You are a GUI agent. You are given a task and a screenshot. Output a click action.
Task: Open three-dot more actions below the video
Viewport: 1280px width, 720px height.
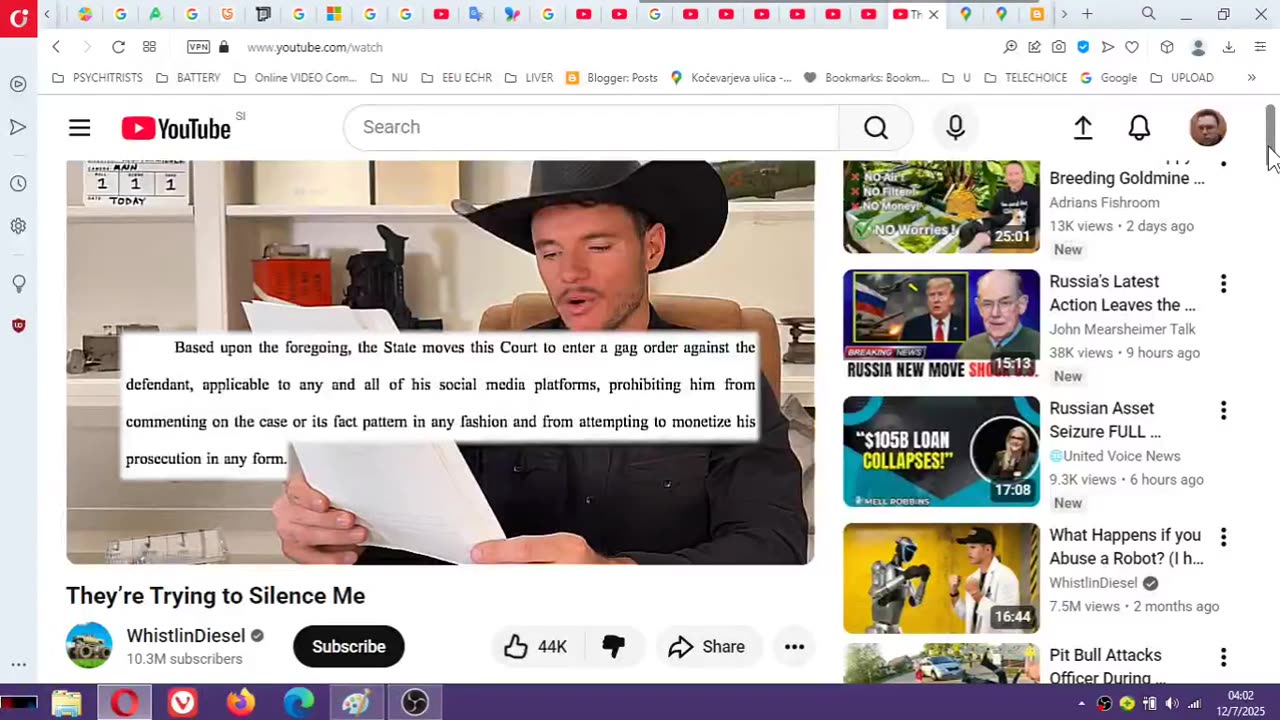click(x=794, y=647)
